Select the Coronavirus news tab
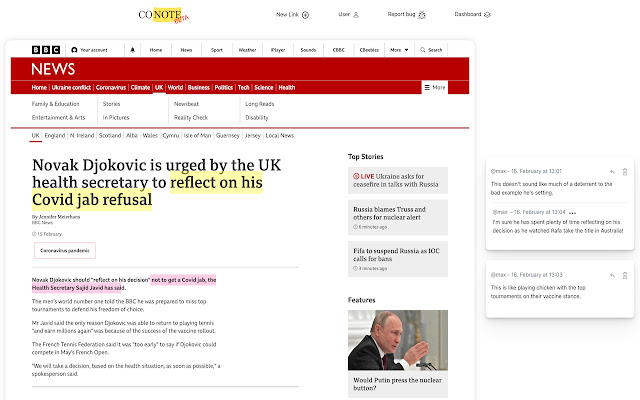The width and height of the screenshot is (640, 400). (111, 87)
